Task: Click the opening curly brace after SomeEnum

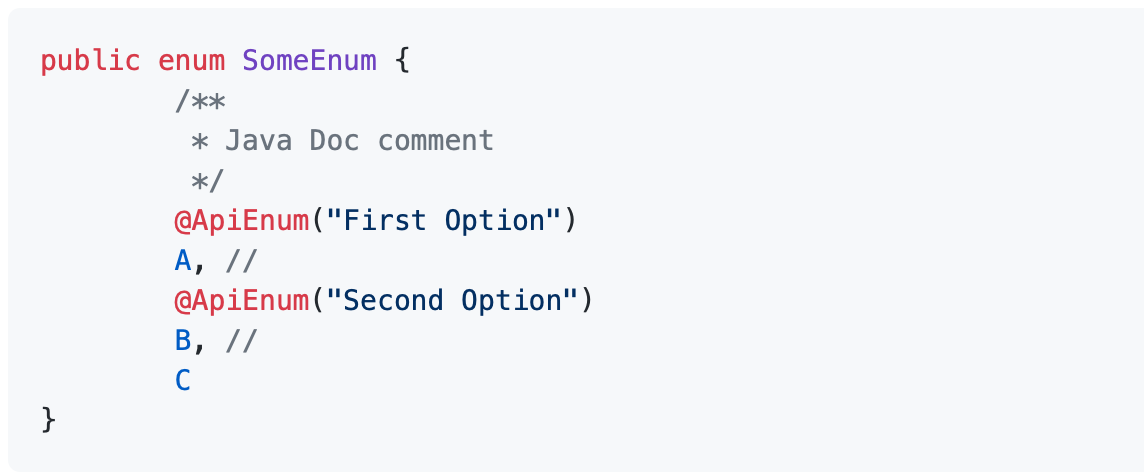Action: tap(402, 61)
